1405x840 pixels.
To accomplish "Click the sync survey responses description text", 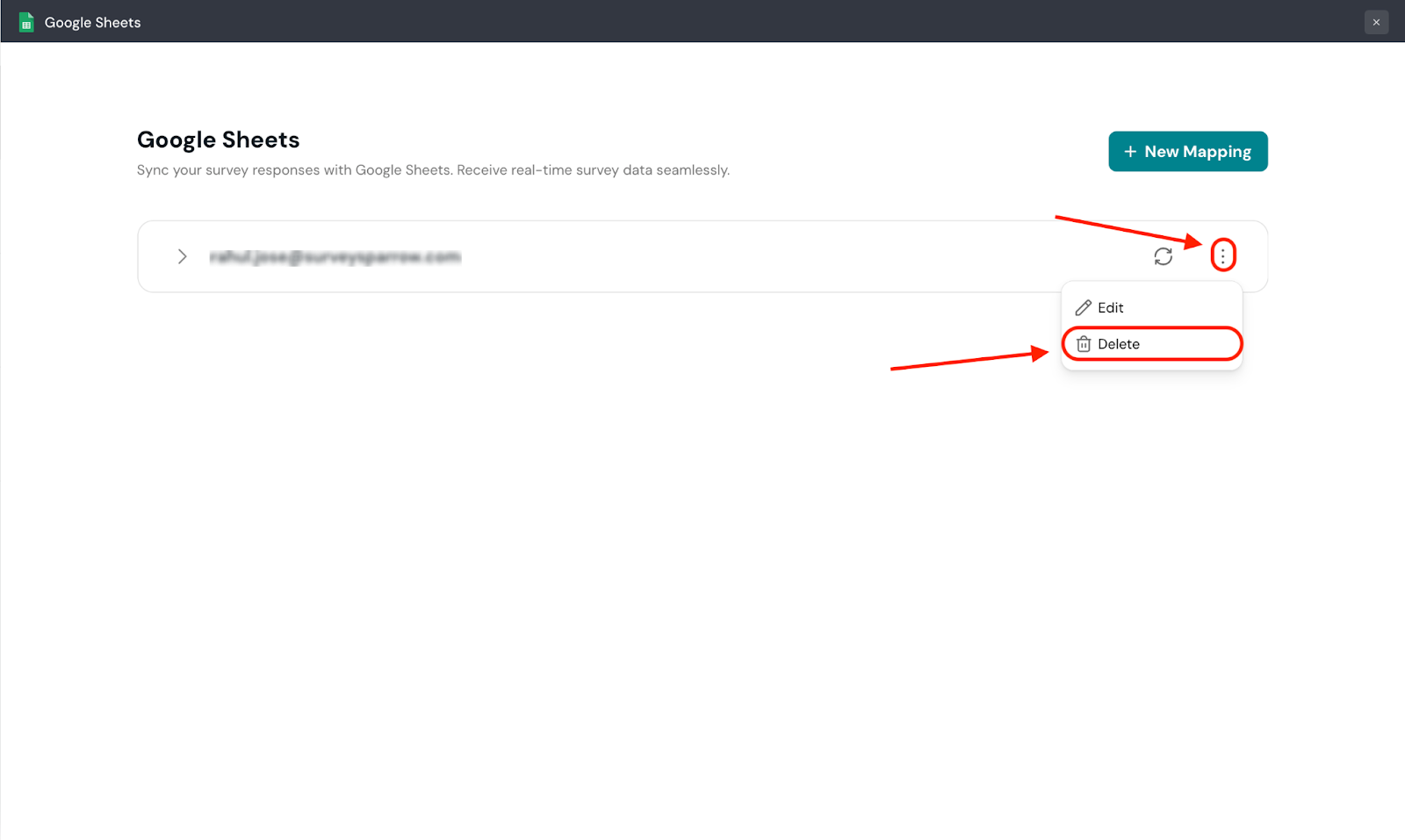I will [x=433, y=170].
